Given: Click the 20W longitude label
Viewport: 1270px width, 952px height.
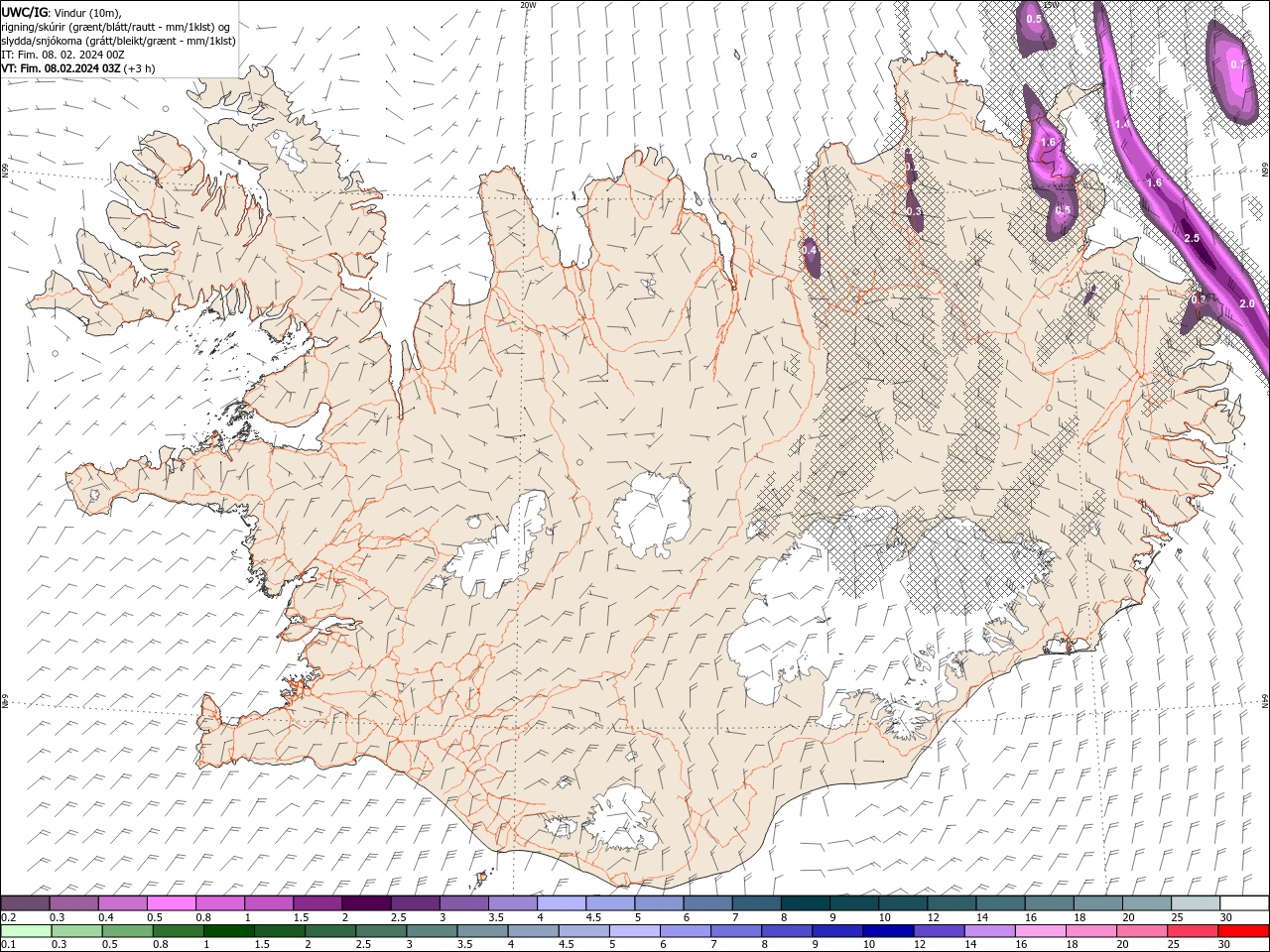Looking at the screenshot, I should (x=528, y=5).
